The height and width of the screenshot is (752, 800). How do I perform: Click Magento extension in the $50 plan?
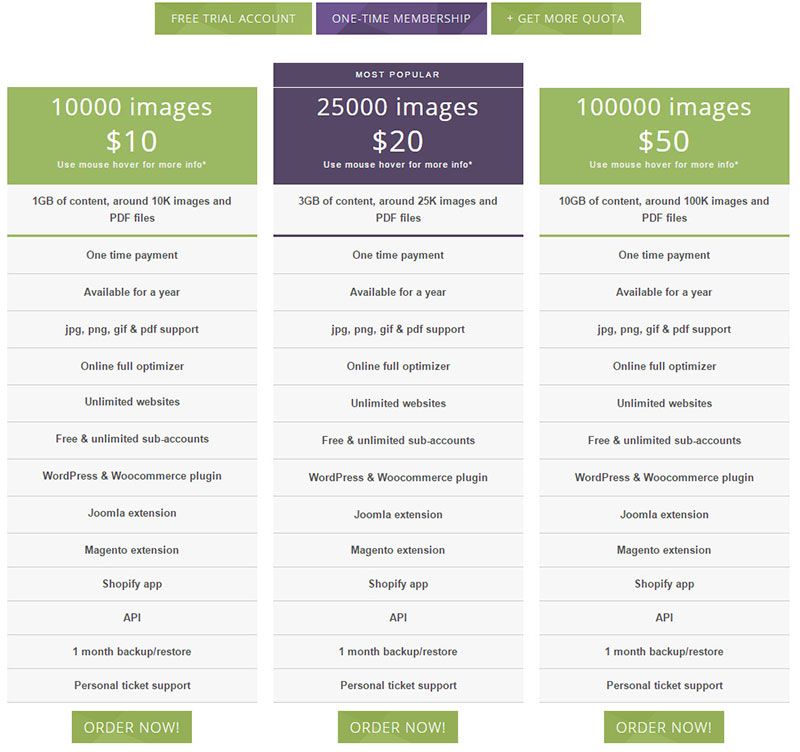pyautogui.click(x=664, y=550)
